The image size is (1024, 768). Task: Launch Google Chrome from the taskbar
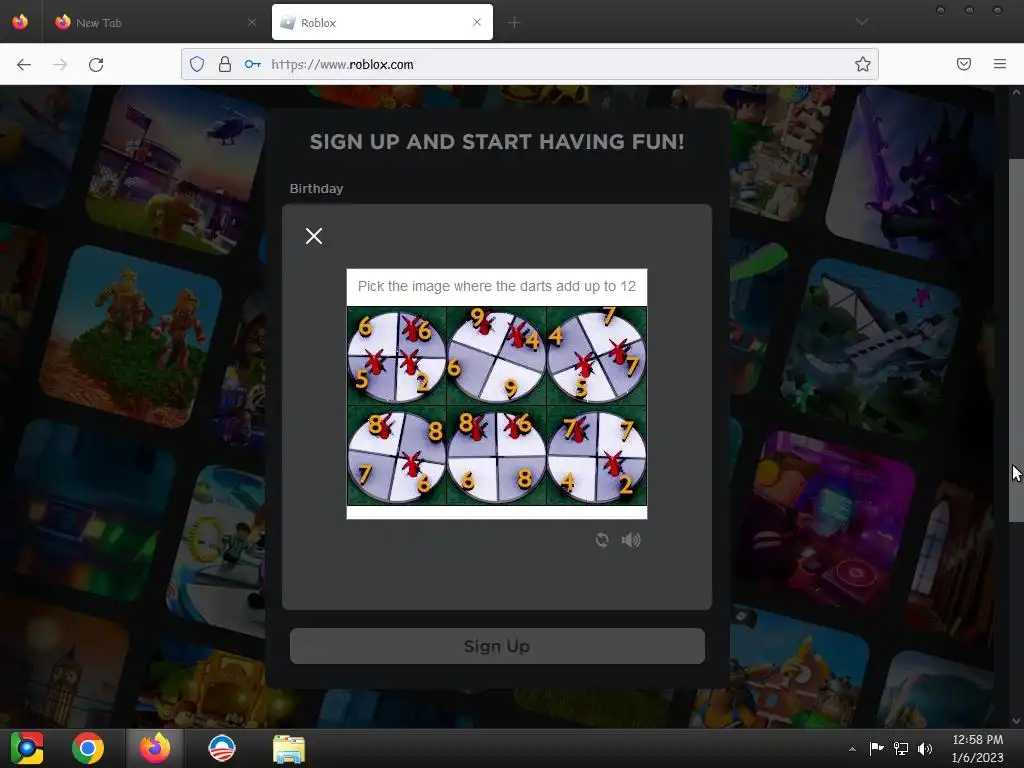click(x=88, y=748)
